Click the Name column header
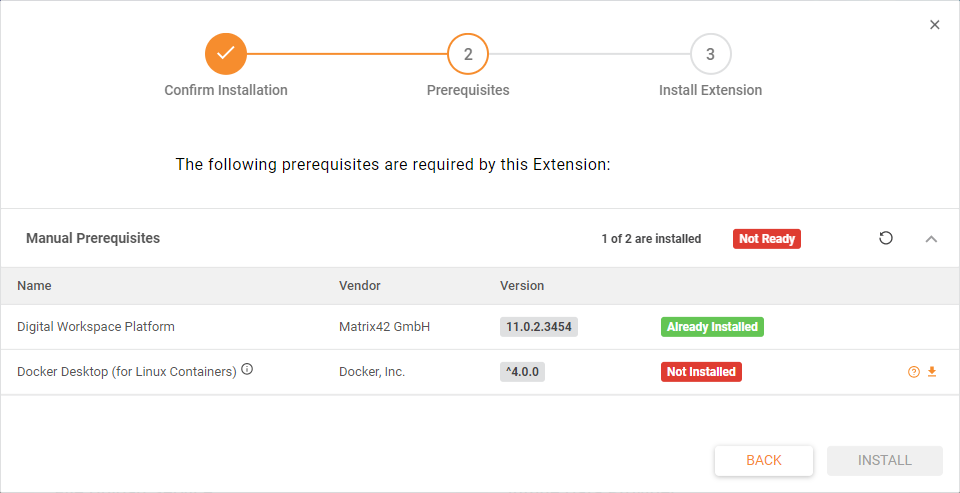The image size is (960, 493). click(x=35, y=286)
